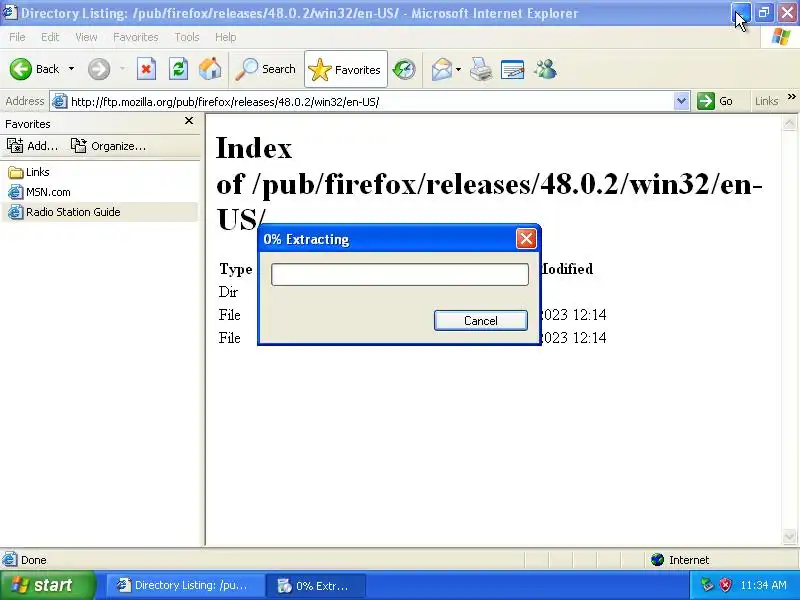Viewport: 800px width, 600px height.
Task: Go to the Home page icon
Action: click(x=210, y=69)
